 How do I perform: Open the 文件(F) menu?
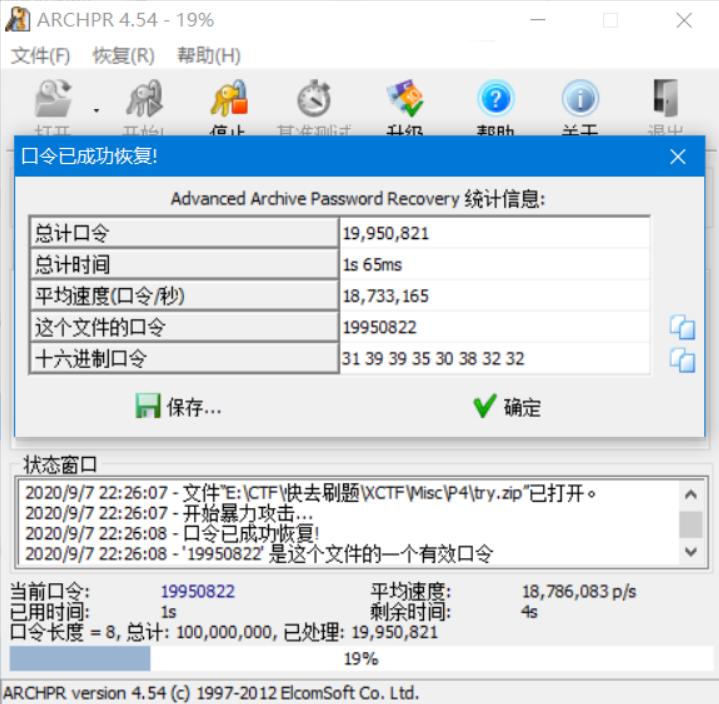click(40, 56)
